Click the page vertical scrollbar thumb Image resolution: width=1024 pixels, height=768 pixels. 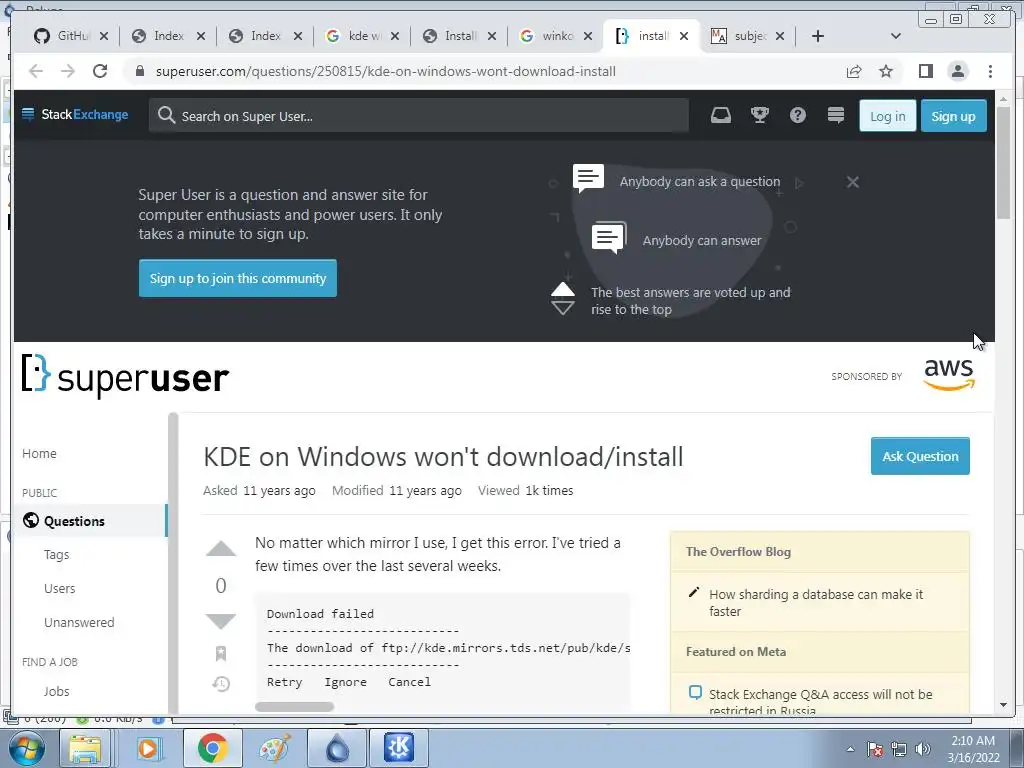click(x=1003, y=162)
